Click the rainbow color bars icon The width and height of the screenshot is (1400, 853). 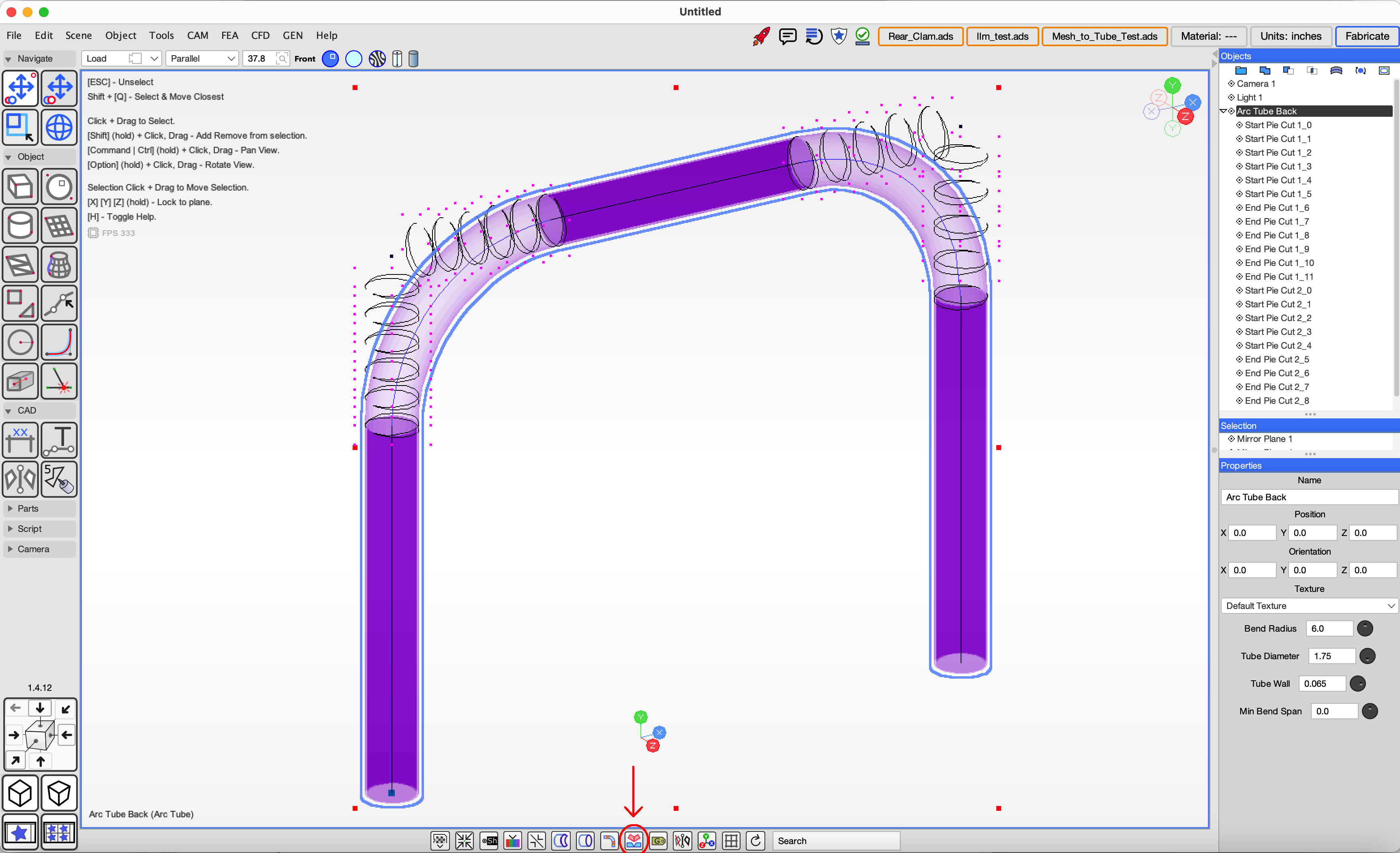512,840
